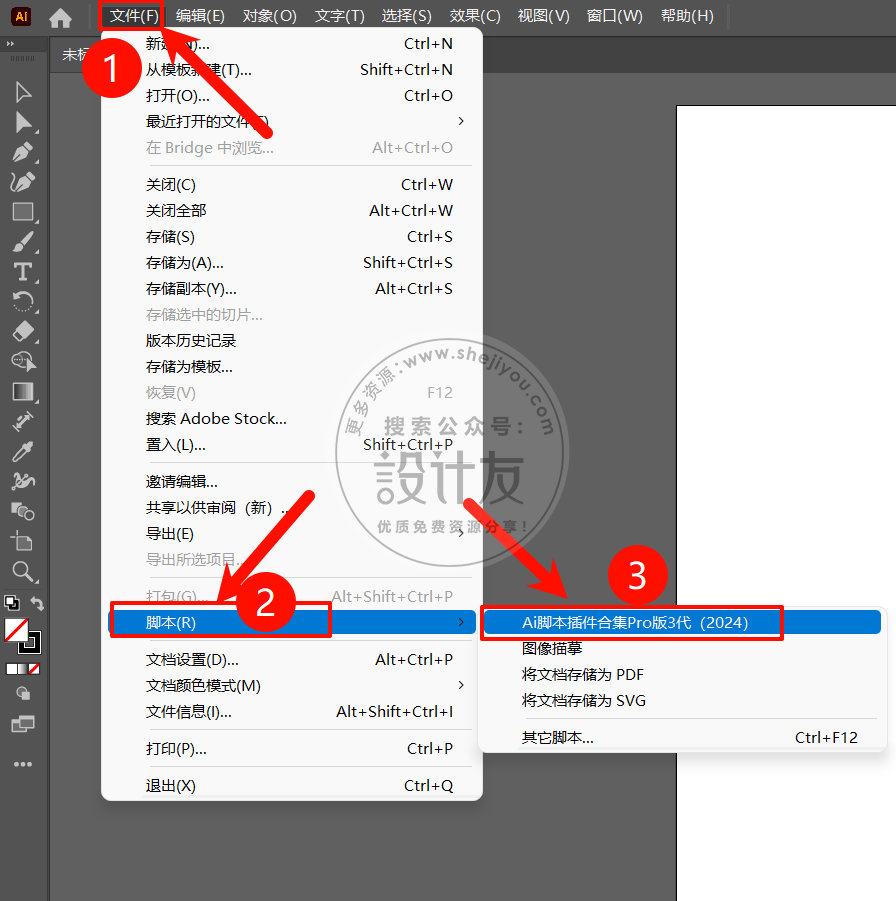The width and height of the screenshot is (896, 901).
Task: Swap fill and stroke colors
Action: (37, 603)
